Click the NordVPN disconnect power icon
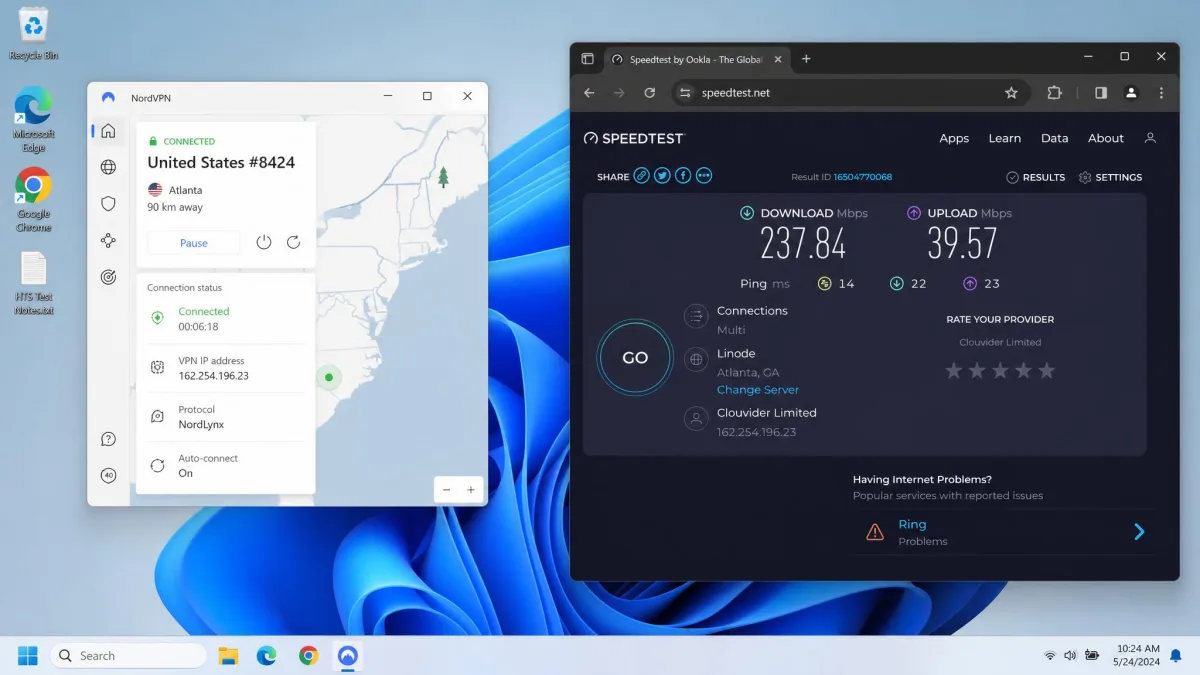This screenshot has width=1200, height=675. [x=264, y=242]
